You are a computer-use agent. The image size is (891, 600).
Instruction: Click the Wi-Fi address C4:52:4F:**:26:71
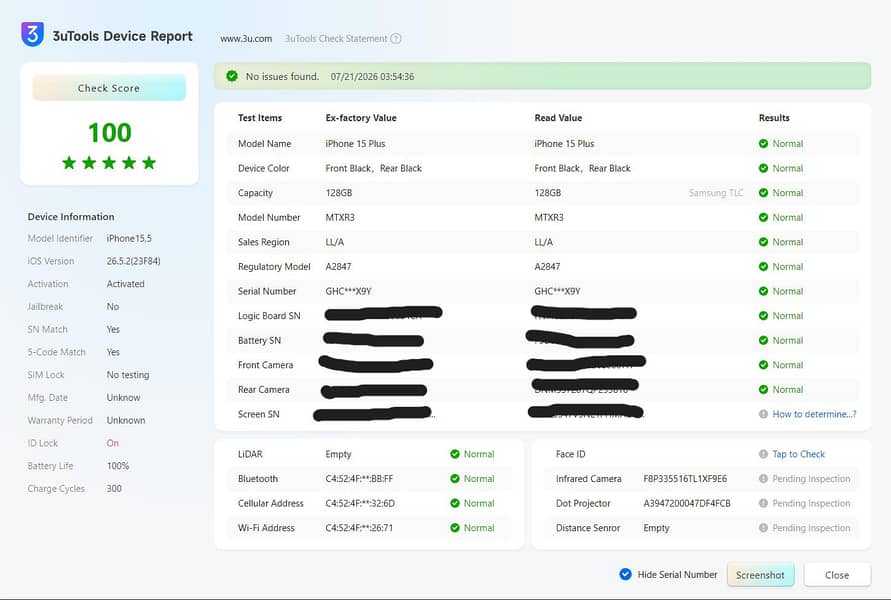[x=359, y=528]
